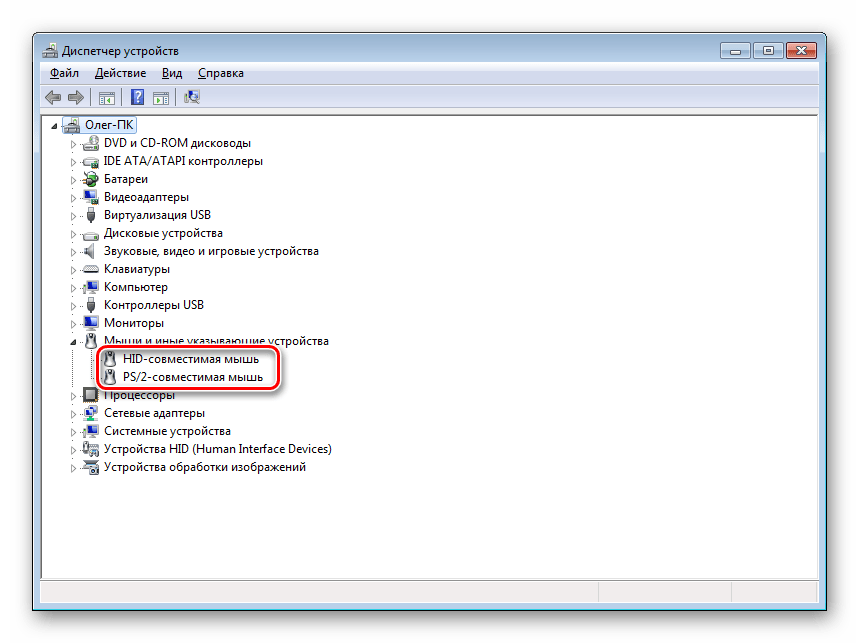This screenshot has height=643, width=859.
Task: Expand the Видеоадаптеры node arrow
Action: point(73,198)
